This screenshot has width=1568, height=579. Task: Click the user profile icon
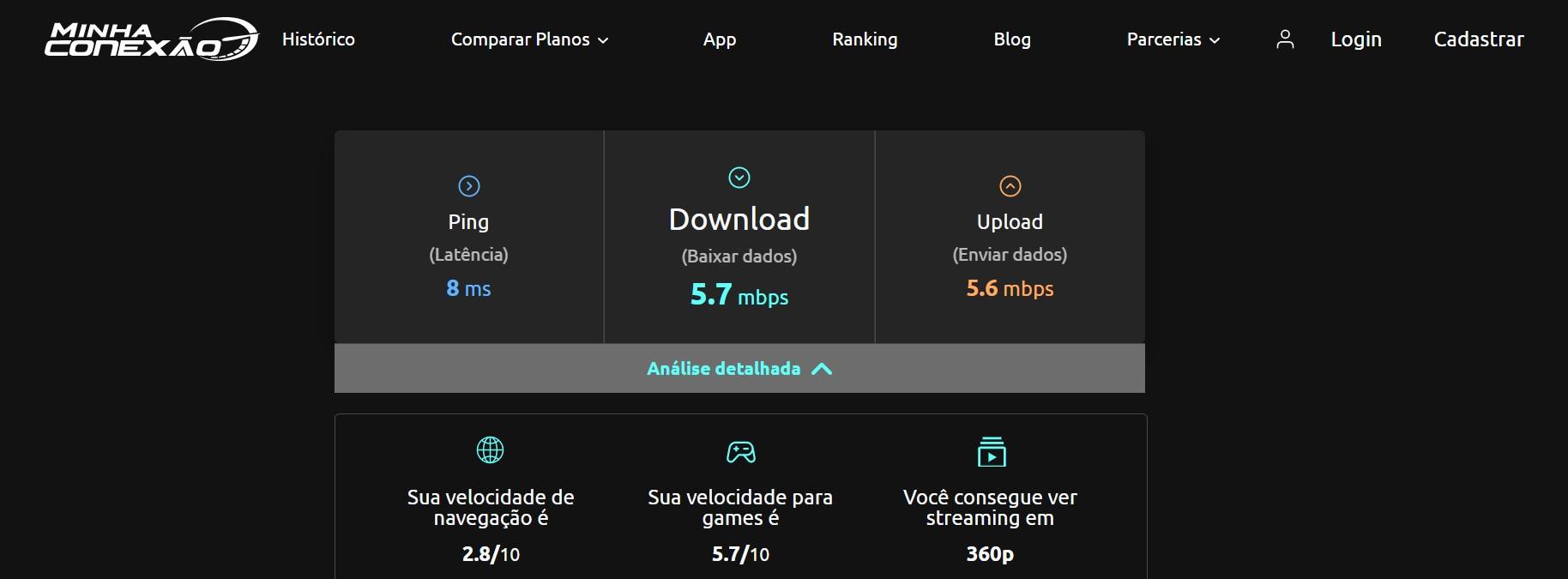pos(1285,39)
